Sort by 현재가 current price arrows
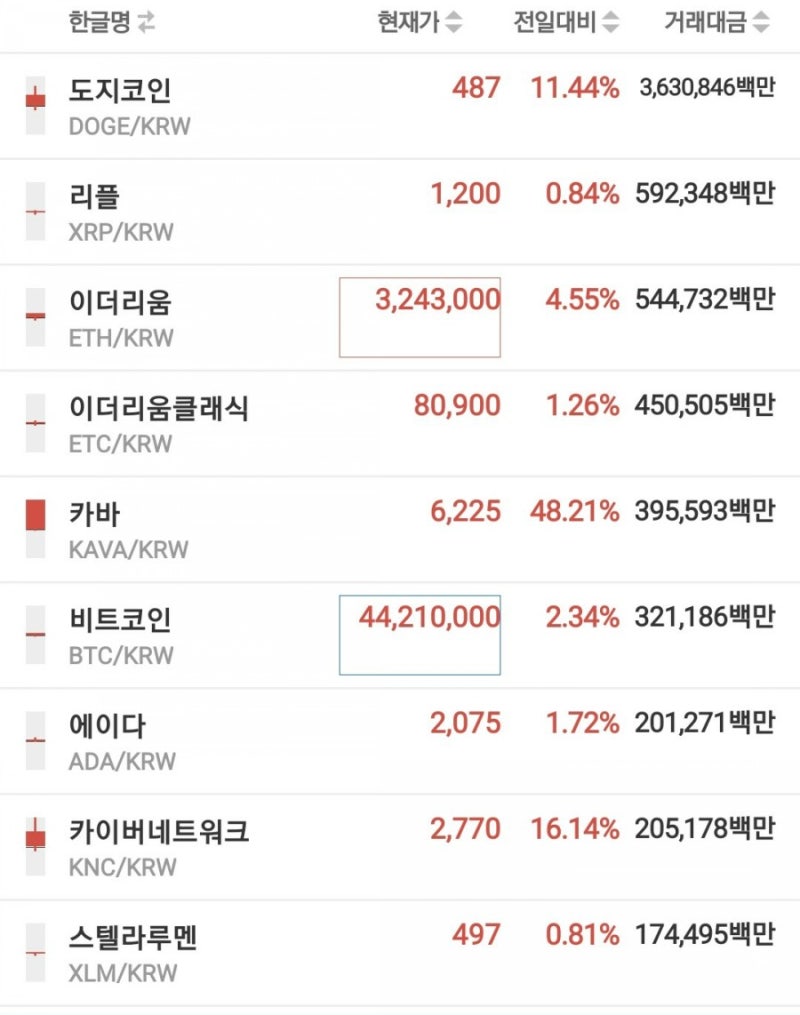This screenshot has height=1015, width=800. [x=454, y=23]
